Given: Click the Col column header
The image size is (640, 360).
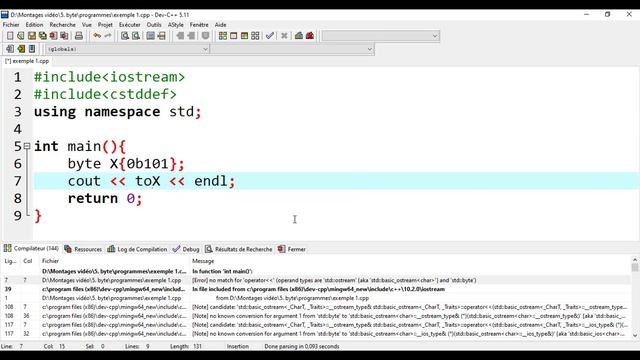Looking at the screenshot, I should [29, 261].
